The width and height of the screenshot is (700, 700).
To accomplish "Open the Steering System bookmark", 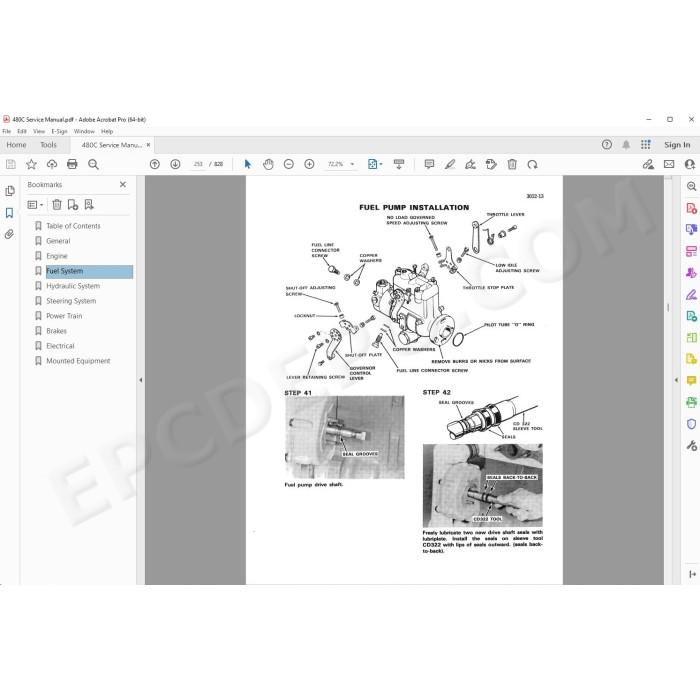I will [71, 301].
